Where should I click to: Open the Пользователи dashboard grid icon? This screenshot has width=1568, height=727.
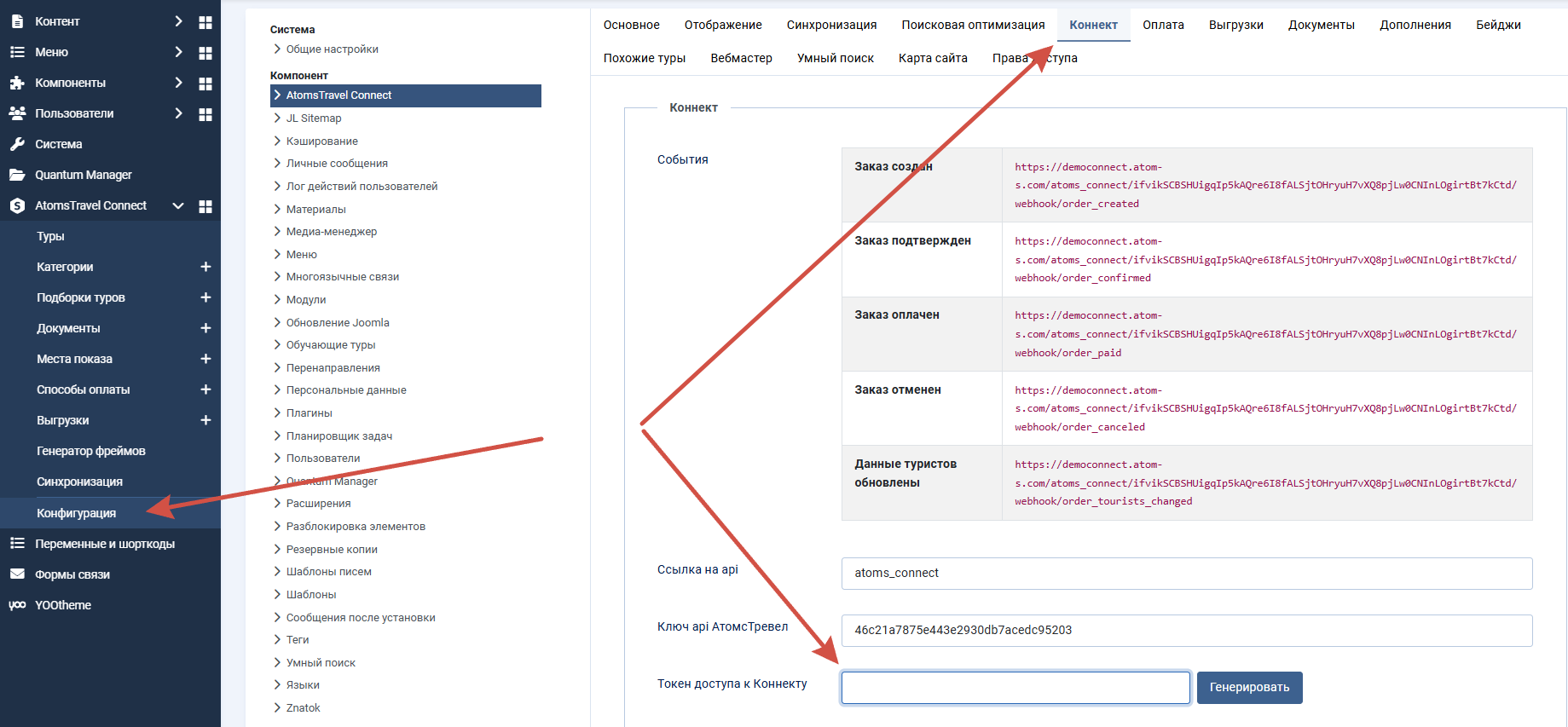point(205,114)
